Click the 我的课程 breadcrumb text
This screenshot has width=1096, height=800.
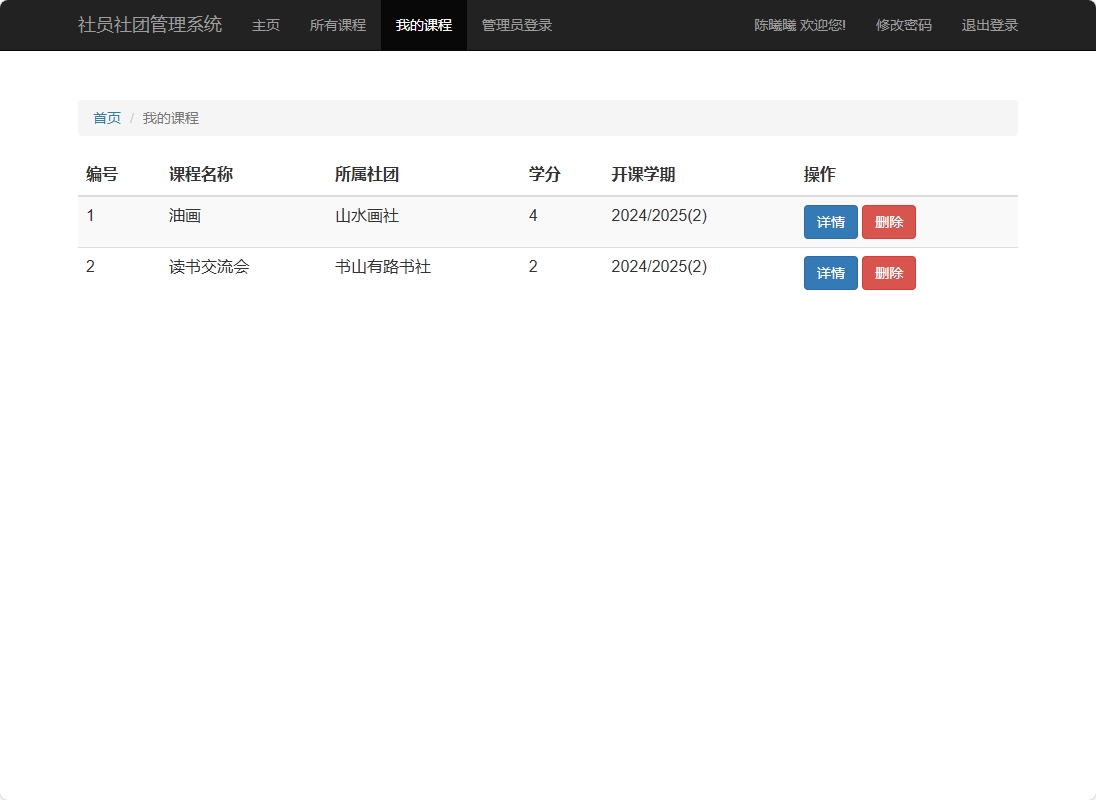coord(169,117)
